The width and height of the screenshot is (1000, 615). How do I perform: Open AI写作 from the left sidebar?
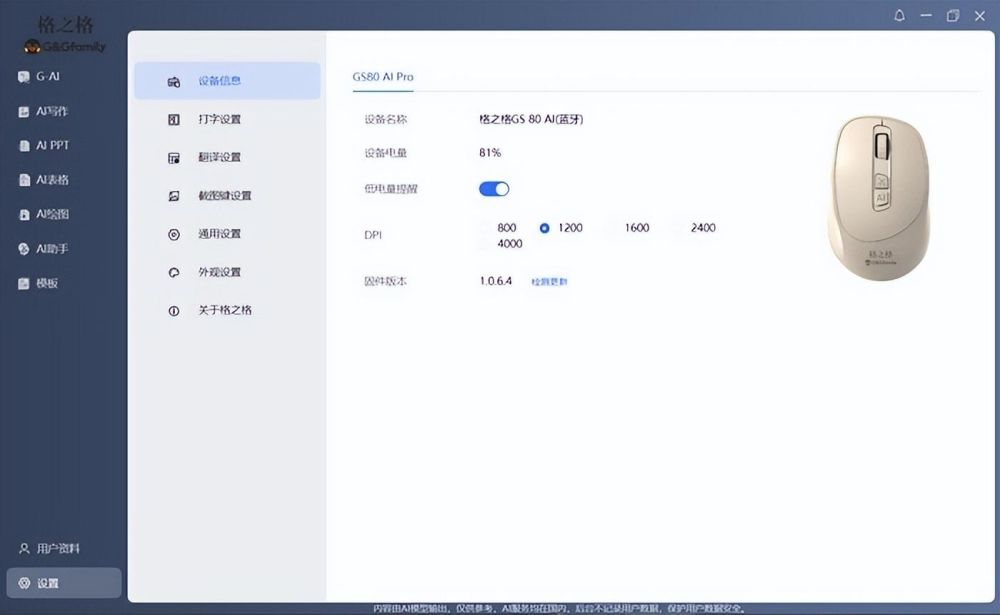tap(43, 111)
